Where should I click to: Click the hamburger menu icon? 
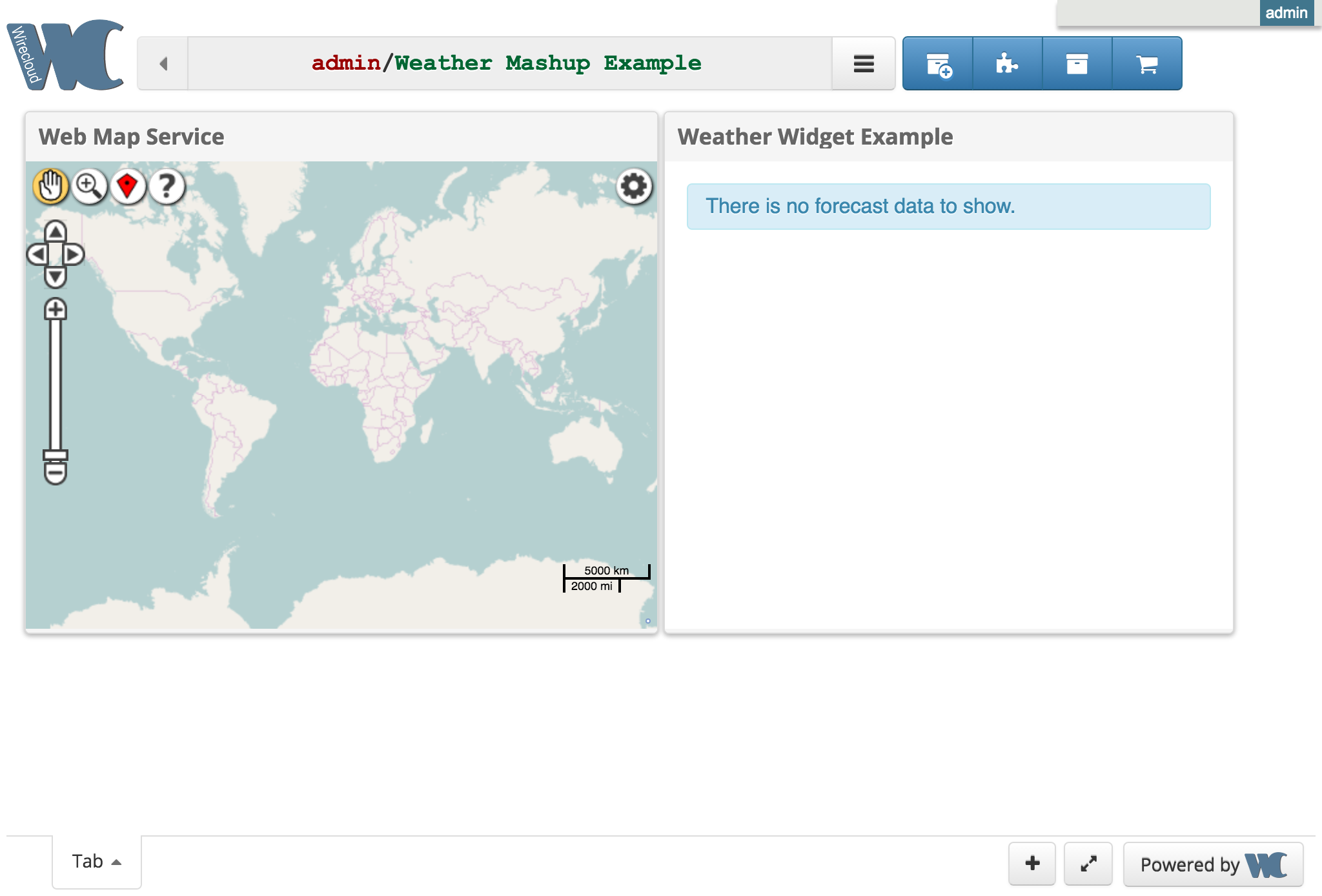click(x=863, y=63)
